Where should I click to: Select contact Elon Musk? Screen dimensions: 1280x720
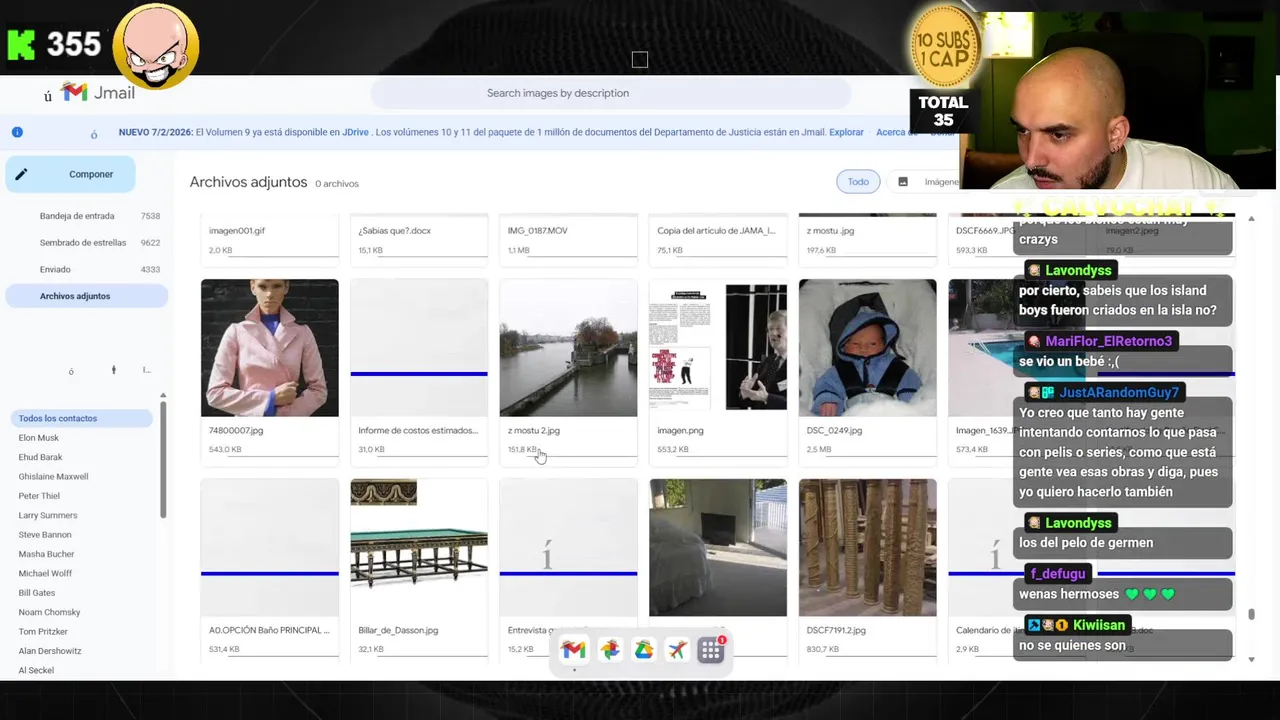point(39,438)
